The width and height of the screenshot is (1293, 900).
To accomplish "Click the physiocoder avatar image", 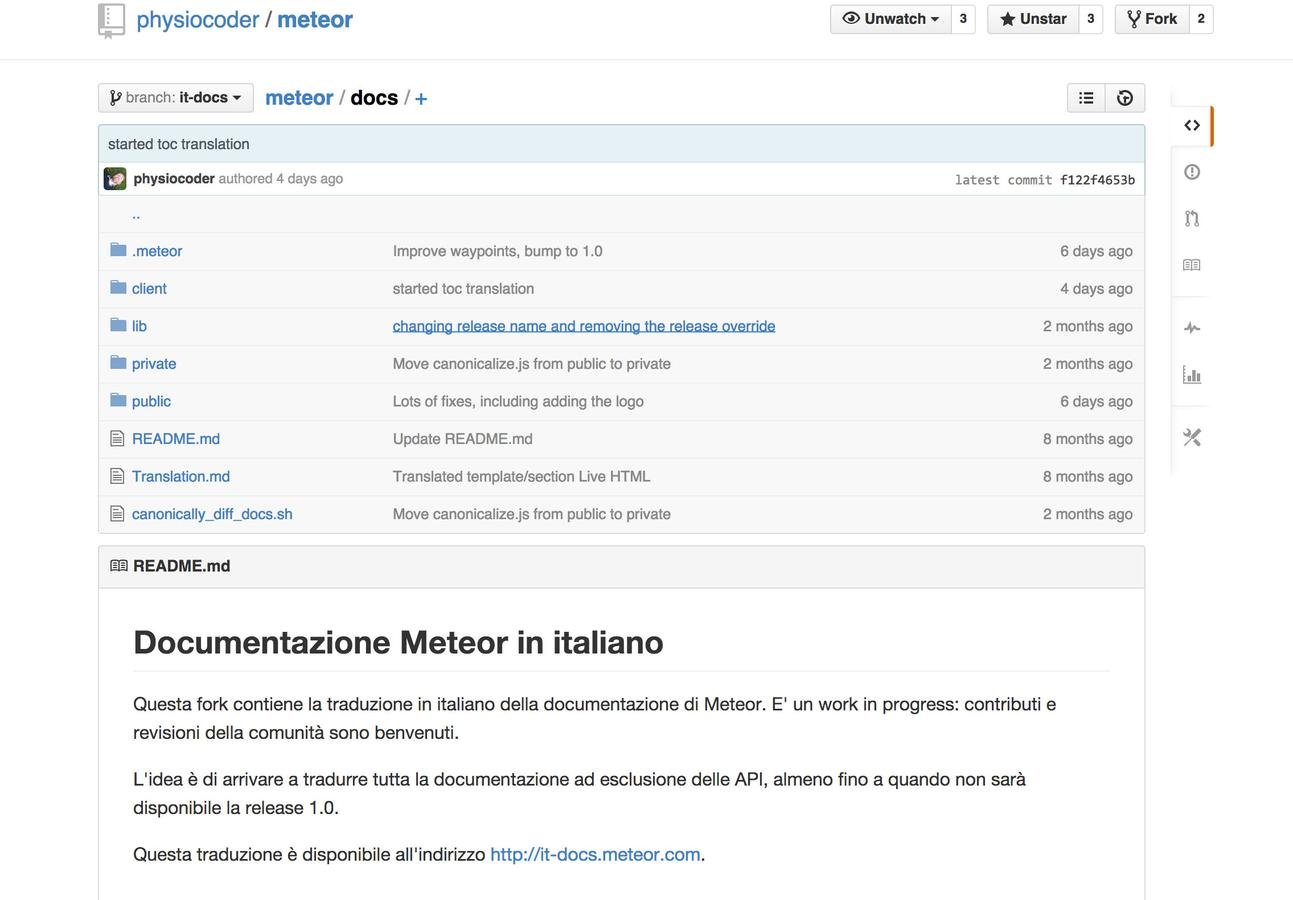I will tap(115, 179).
